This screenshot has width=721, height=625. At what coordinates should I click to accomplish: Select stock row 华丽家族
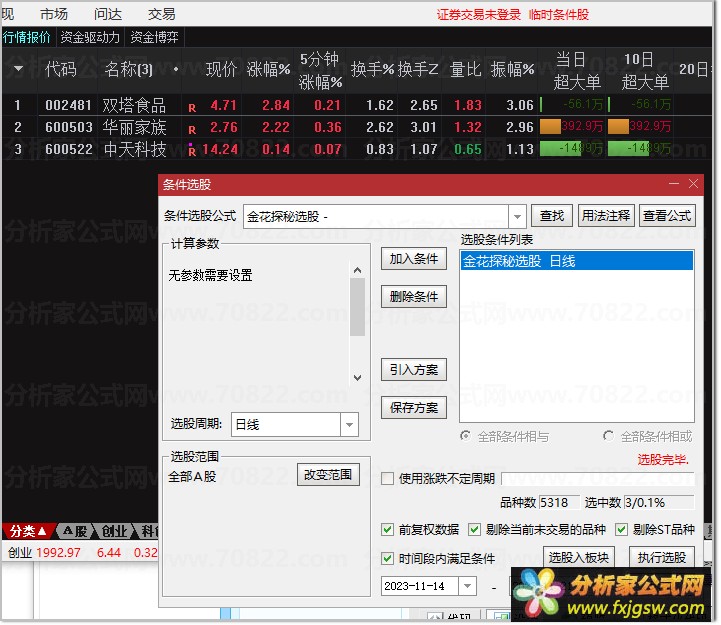(x=357, y=127)
